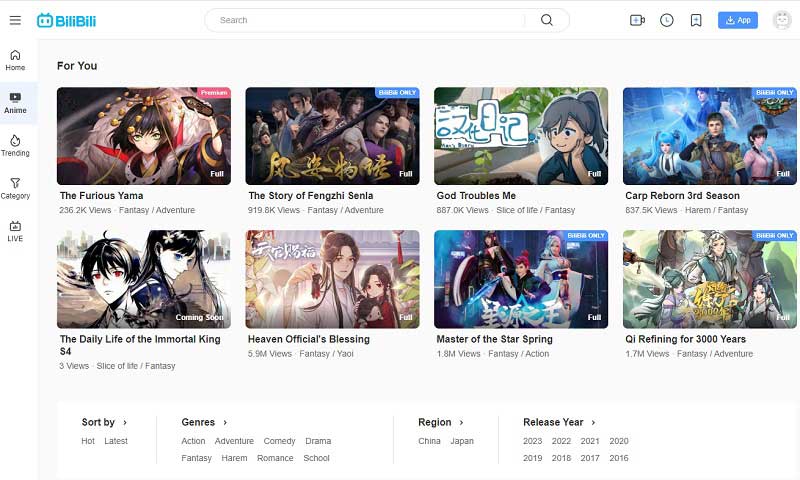Viewport: 800px width, 480px height.
Task: Select release year 2023
Action: [x=533, y=441]
